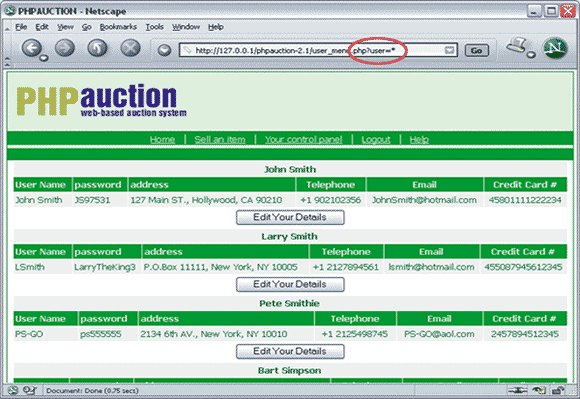The width and height of the screenshot is (580, 399).
Task: Select email lsmith@hotmail.com
Action: [x=431, y=267]
